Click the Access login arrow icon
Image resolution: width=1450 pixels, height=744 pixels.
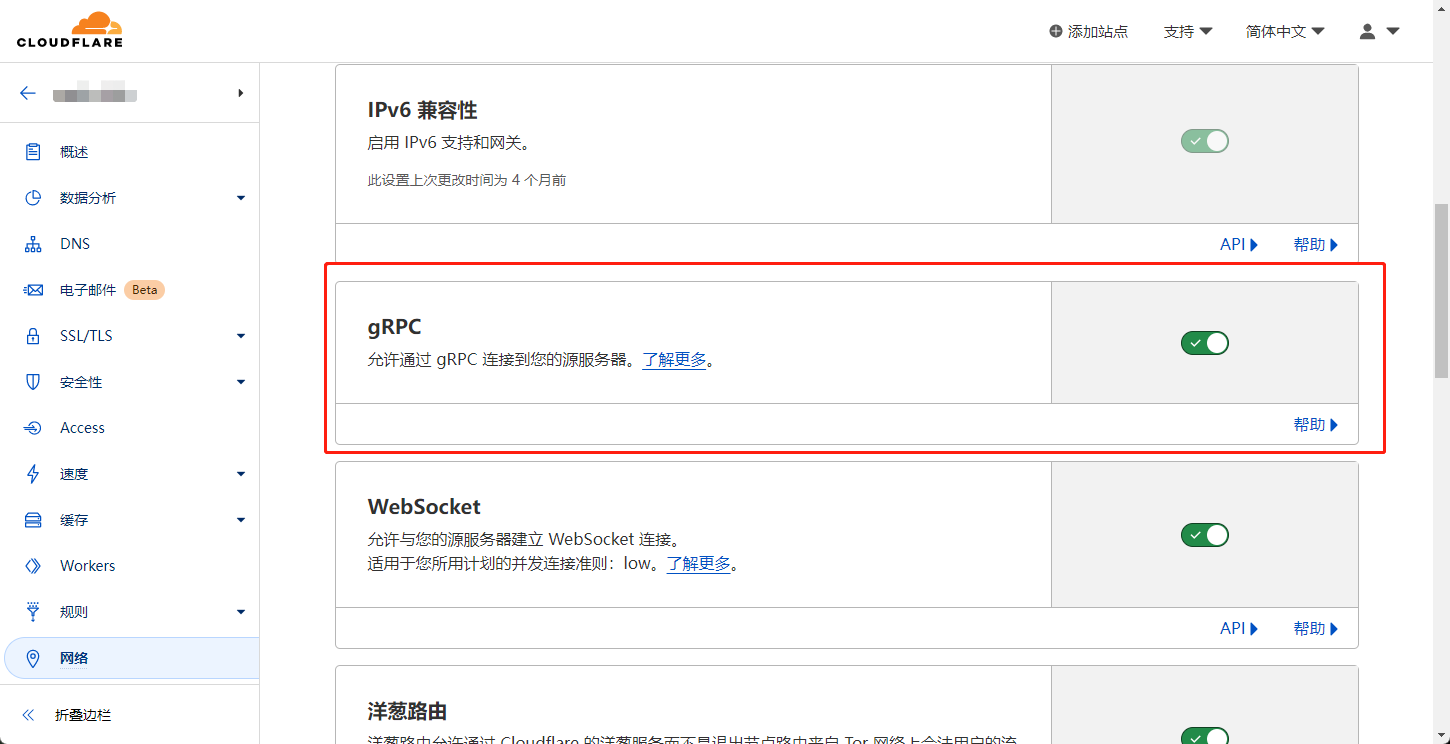click(x=33, y=428)
